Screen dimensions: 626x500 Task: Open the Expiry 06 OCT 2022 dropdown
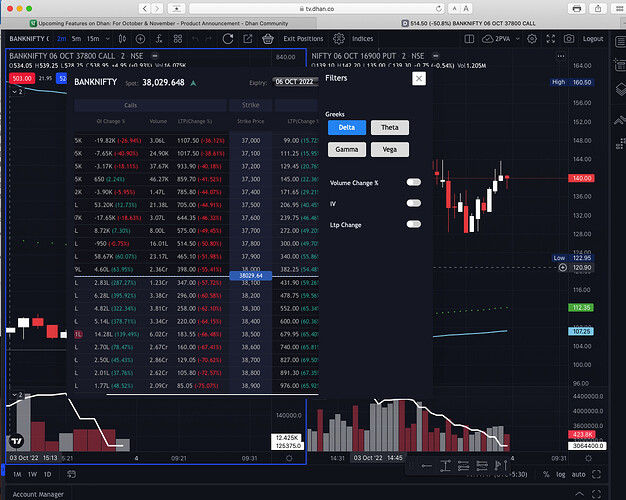click(x=295, y=82)
